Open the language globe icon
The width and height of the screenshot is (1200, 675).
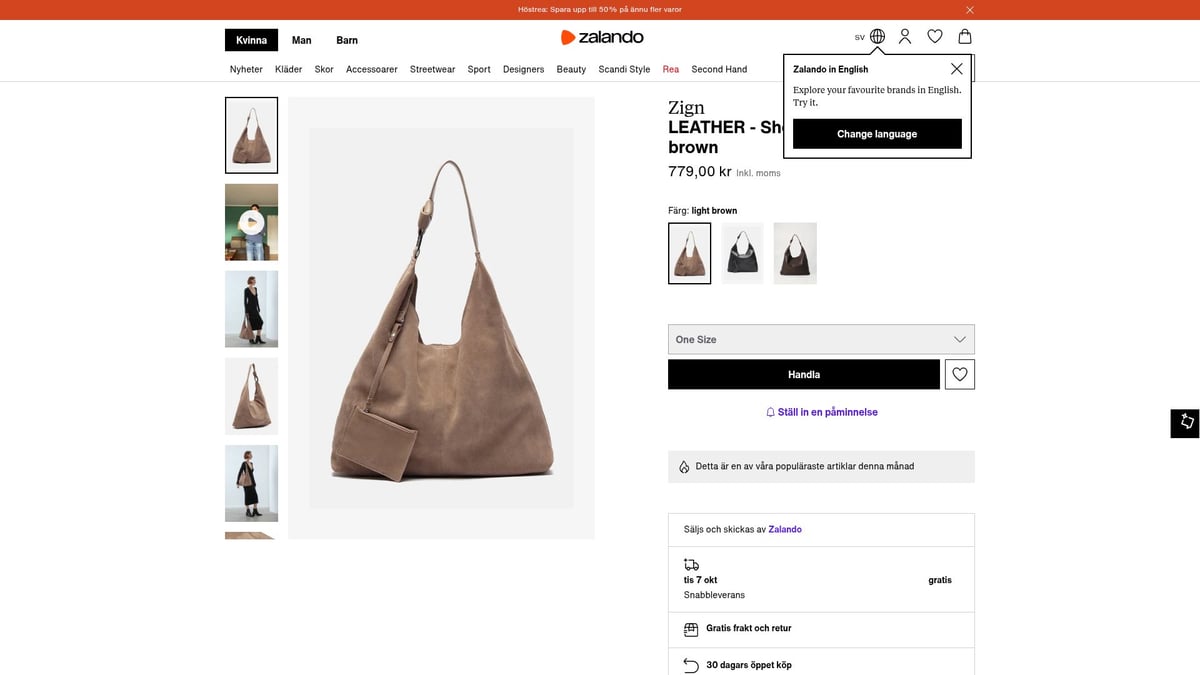877,37
